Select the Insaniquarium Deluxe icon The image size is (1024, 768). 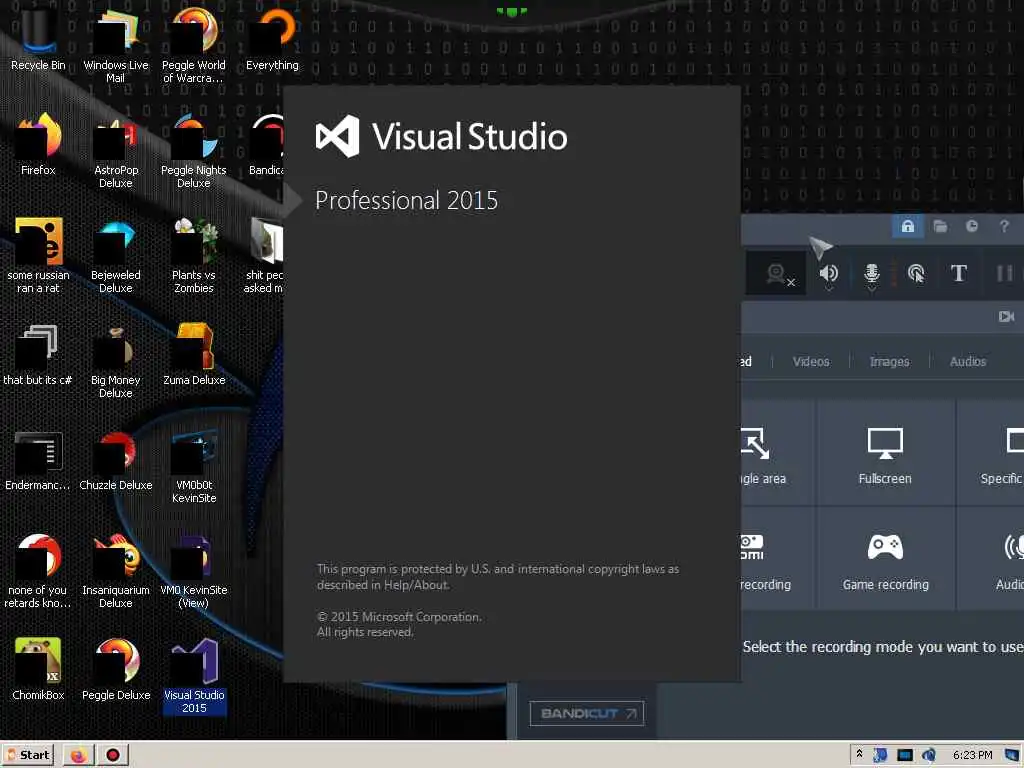[116, 571]
